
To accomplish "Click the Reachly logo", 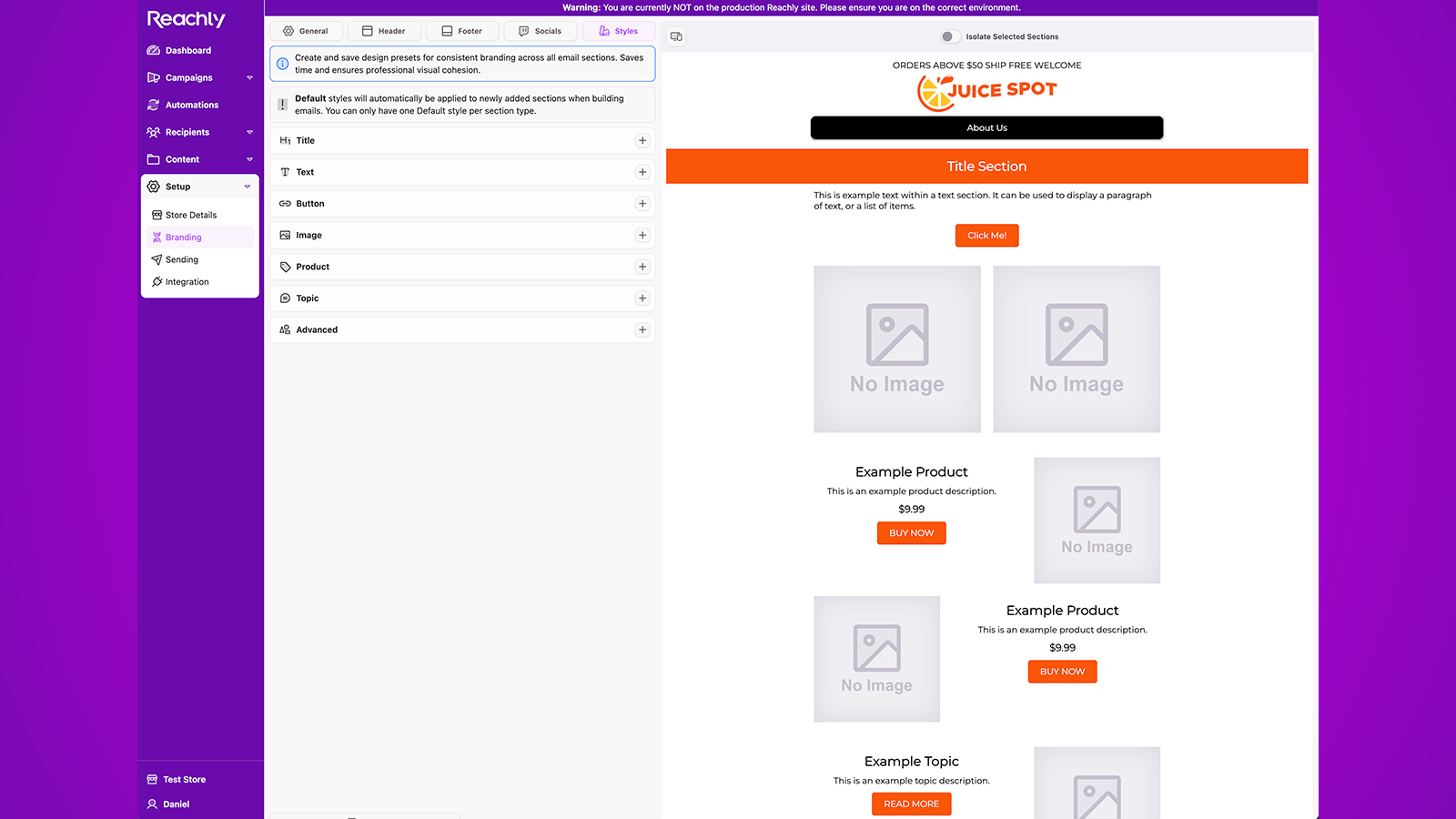I will (x=186, y=19).
